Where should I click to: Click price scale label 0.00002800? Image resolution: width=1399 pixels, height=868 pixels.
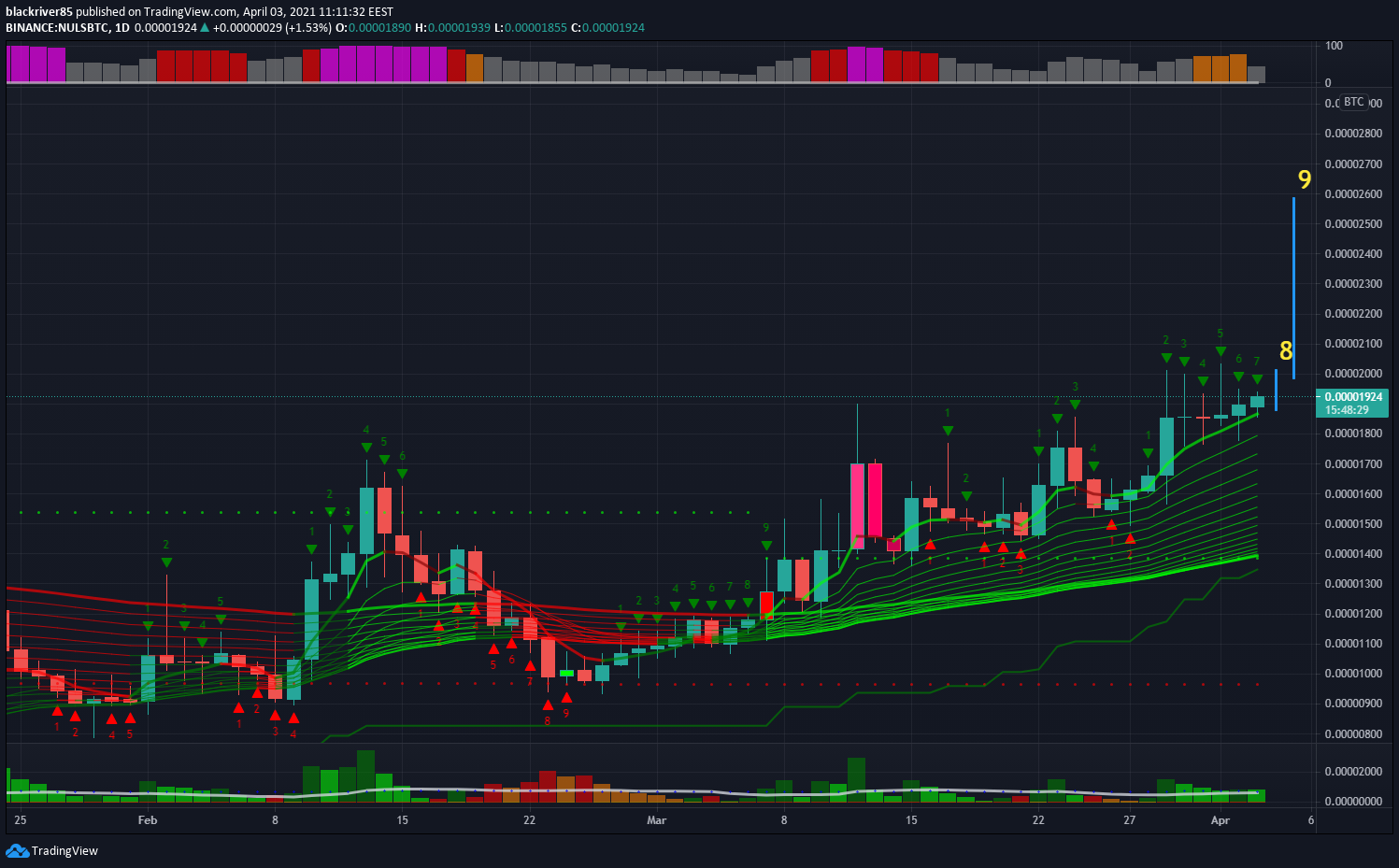(1353, 134)
